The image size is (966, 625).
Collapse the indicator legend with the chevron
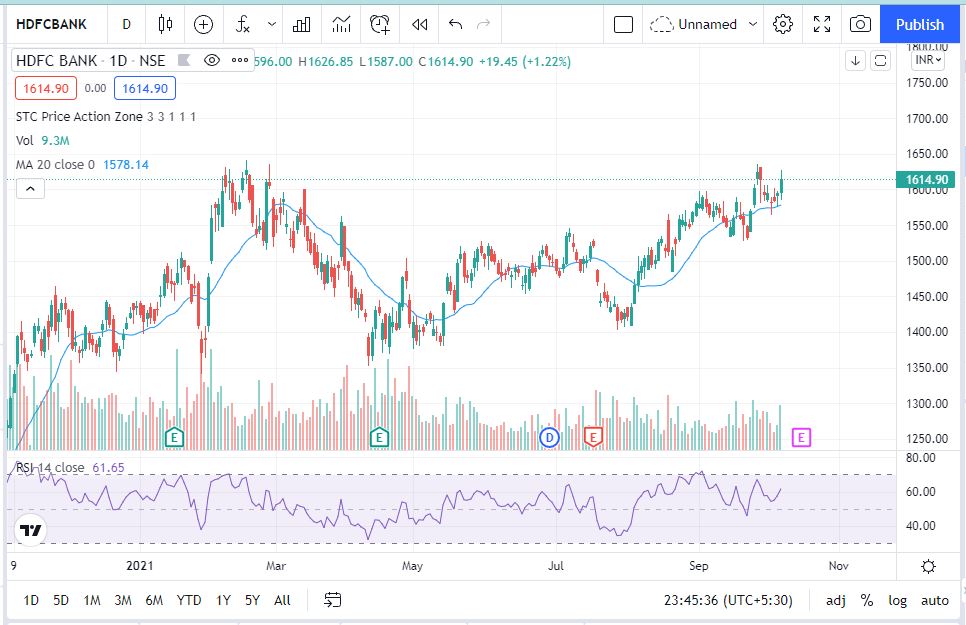click(29, 188)
